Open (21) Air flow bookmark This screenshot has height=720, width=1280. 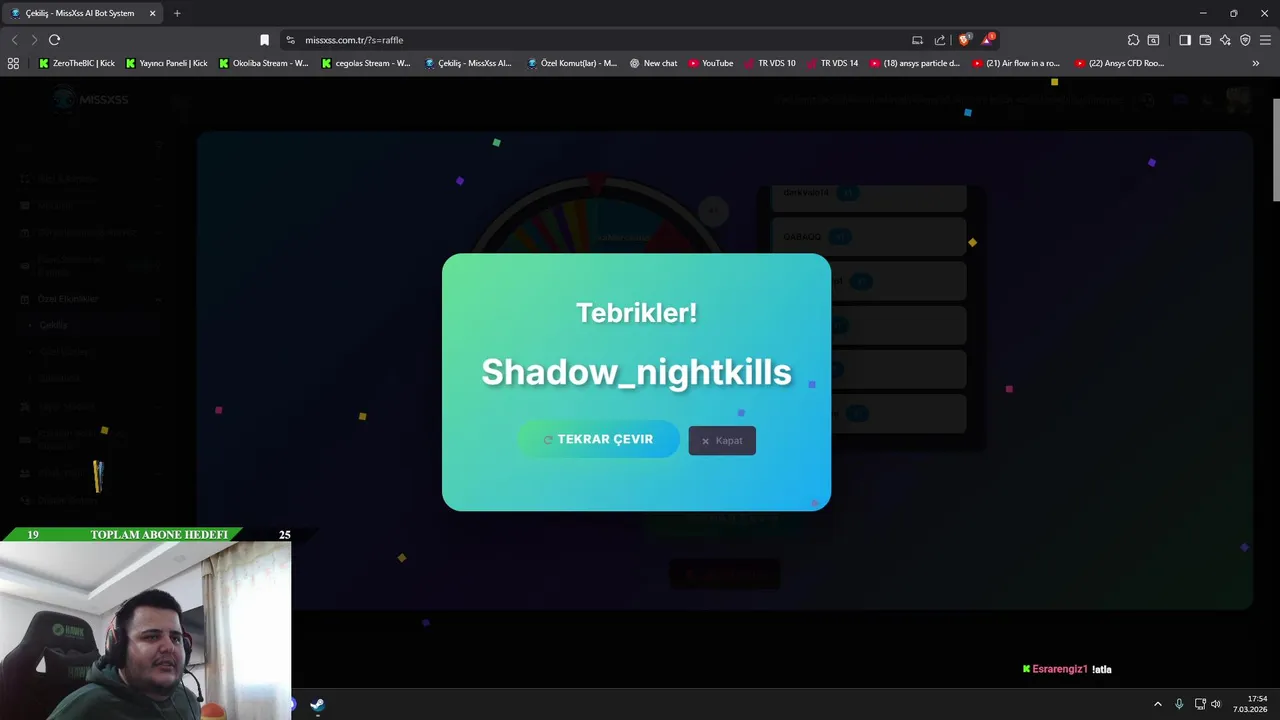click(x=1017, y=63)
